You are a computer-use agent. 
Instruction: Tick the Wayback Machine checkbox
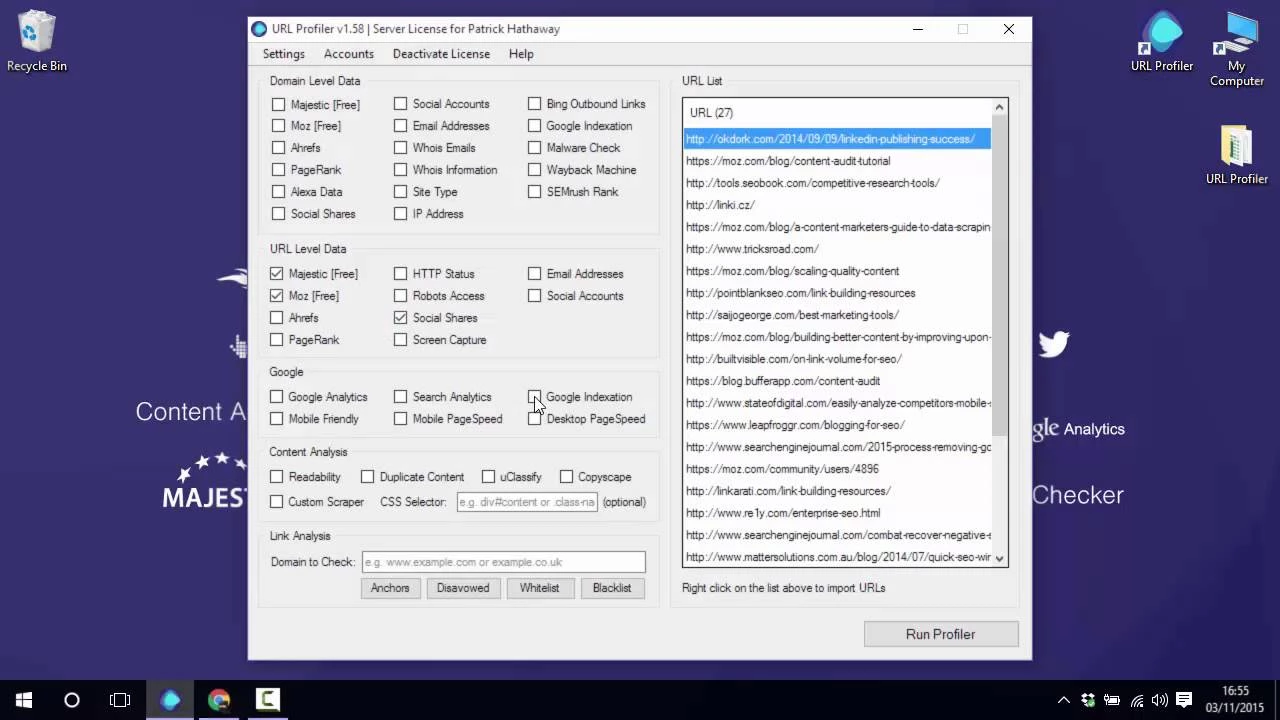(x=534, y=170)
